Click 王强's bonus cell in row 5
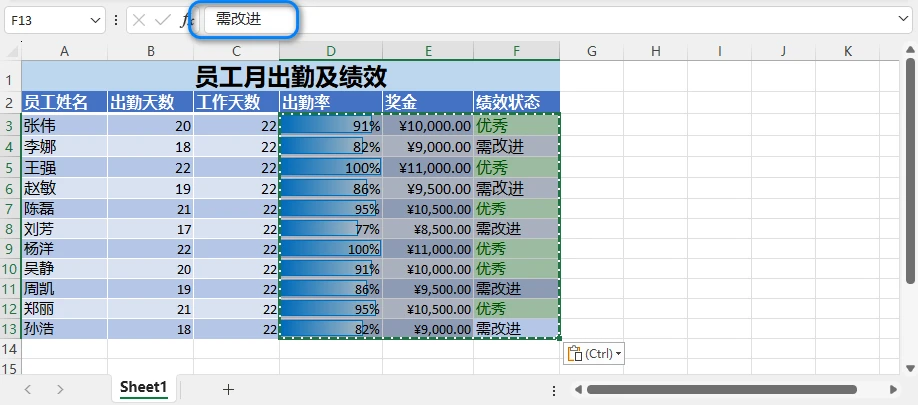 [x=428, y=167]
